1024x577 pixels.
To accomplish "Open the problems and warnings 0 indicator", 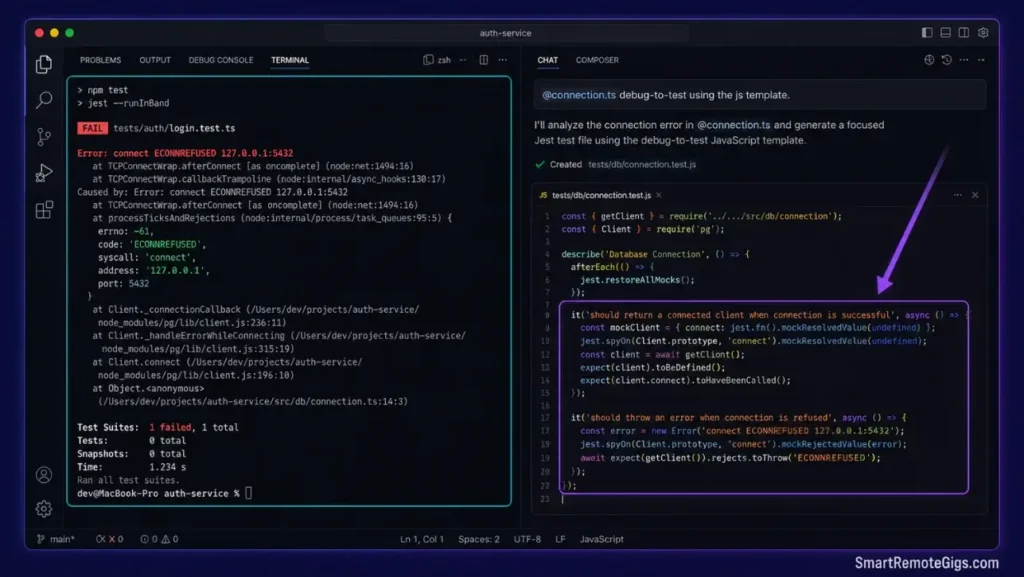I will [x=159, y=539].
